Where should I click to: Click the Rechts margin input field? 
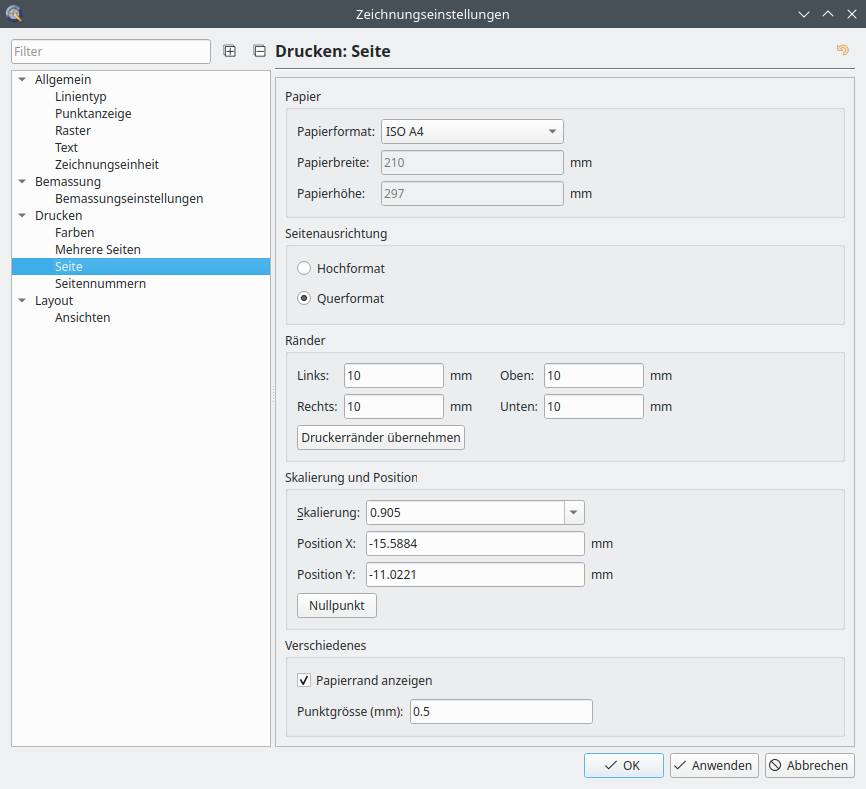tap(394, 406)
